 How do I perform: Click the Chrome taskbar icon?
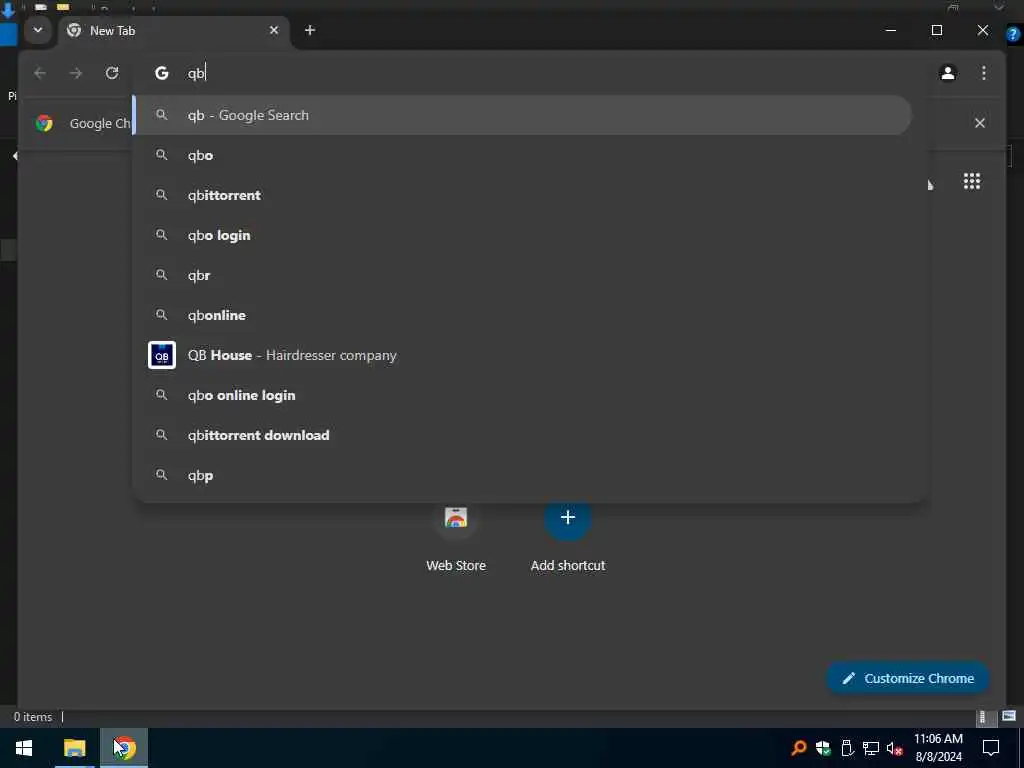[124, 748]
